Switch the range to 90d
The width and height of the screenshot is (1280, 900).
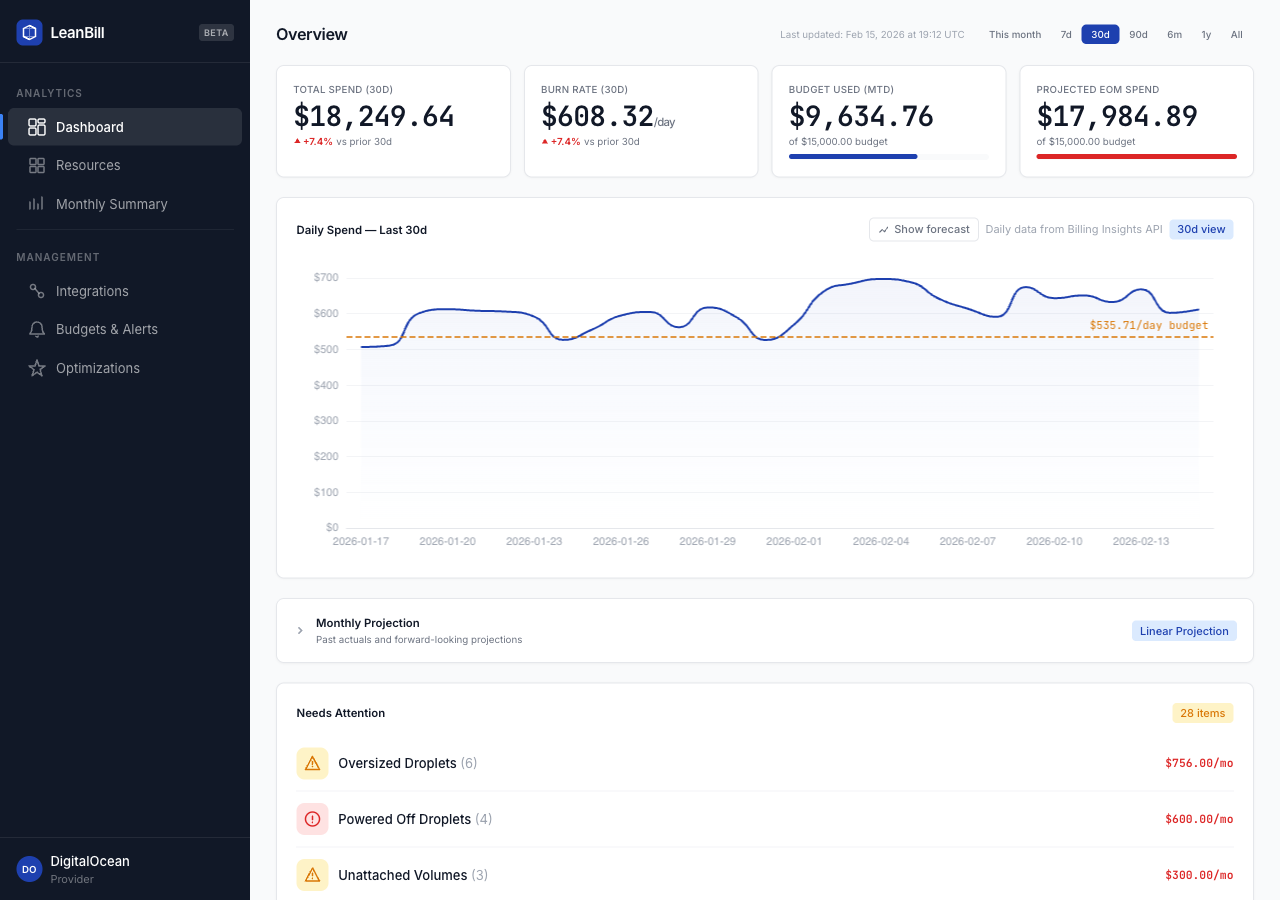1138,34
